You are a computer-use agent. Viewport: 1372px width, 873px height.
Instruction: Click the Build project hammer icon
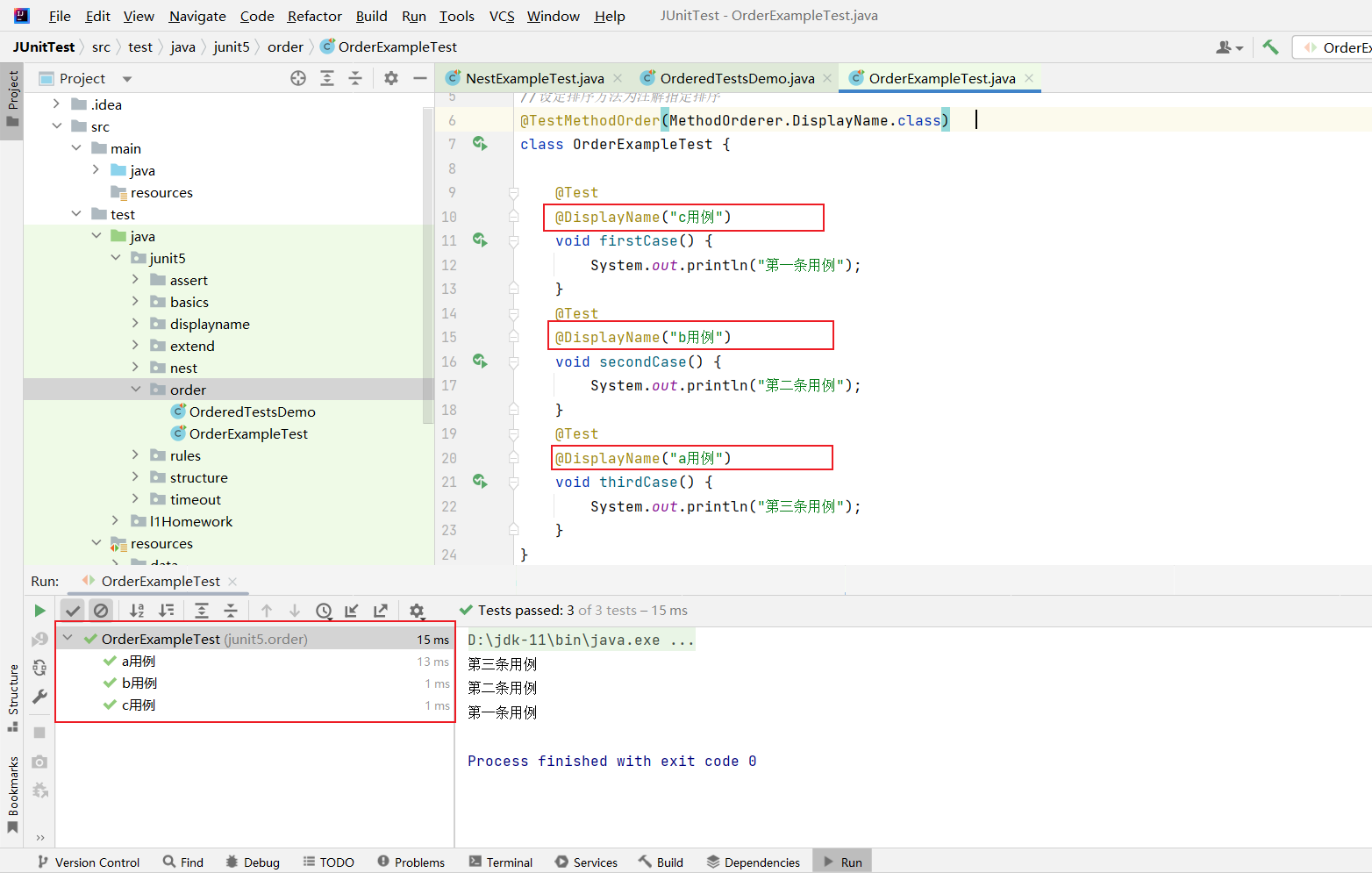(x=1270, y=47)
